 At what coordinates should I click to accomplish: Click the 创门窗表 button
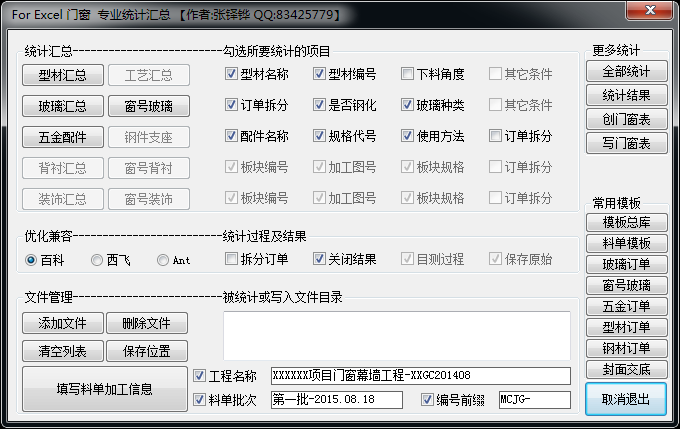(626, 119)
